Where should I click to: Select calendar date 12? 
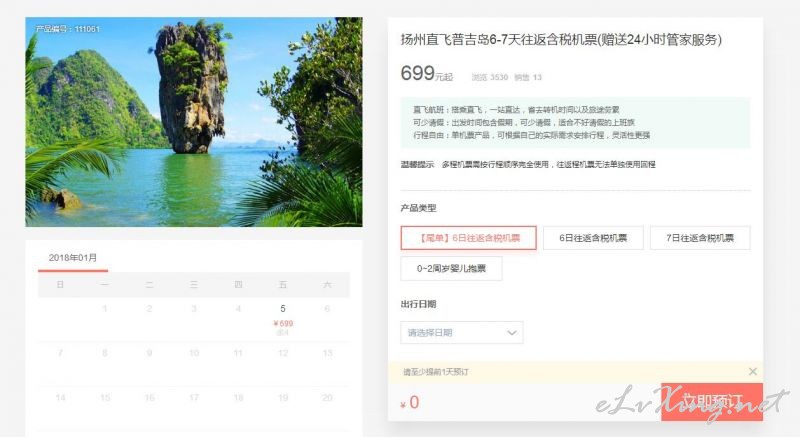[283, 353]
